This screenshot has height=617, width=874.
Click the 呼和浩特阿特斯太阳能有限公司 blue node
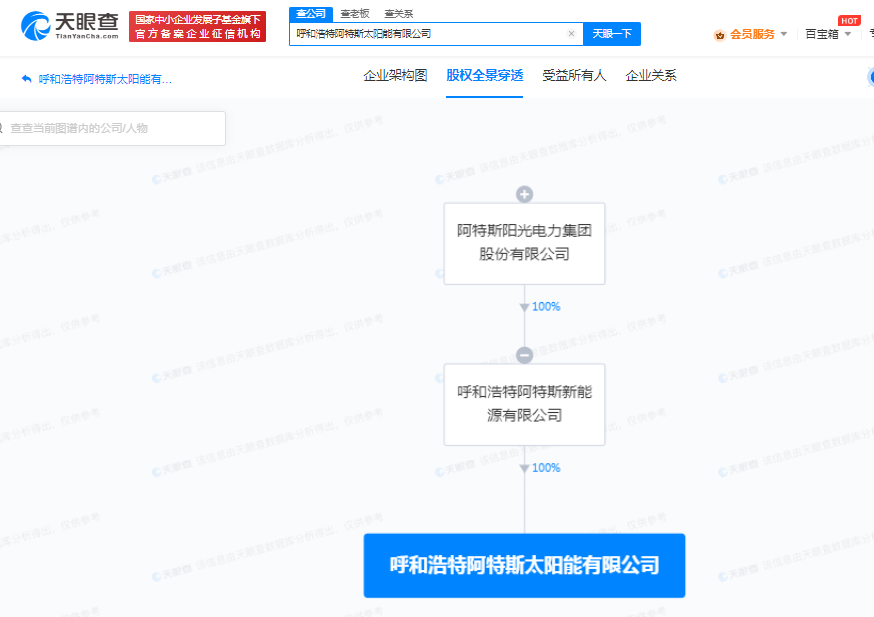(524, 565)
